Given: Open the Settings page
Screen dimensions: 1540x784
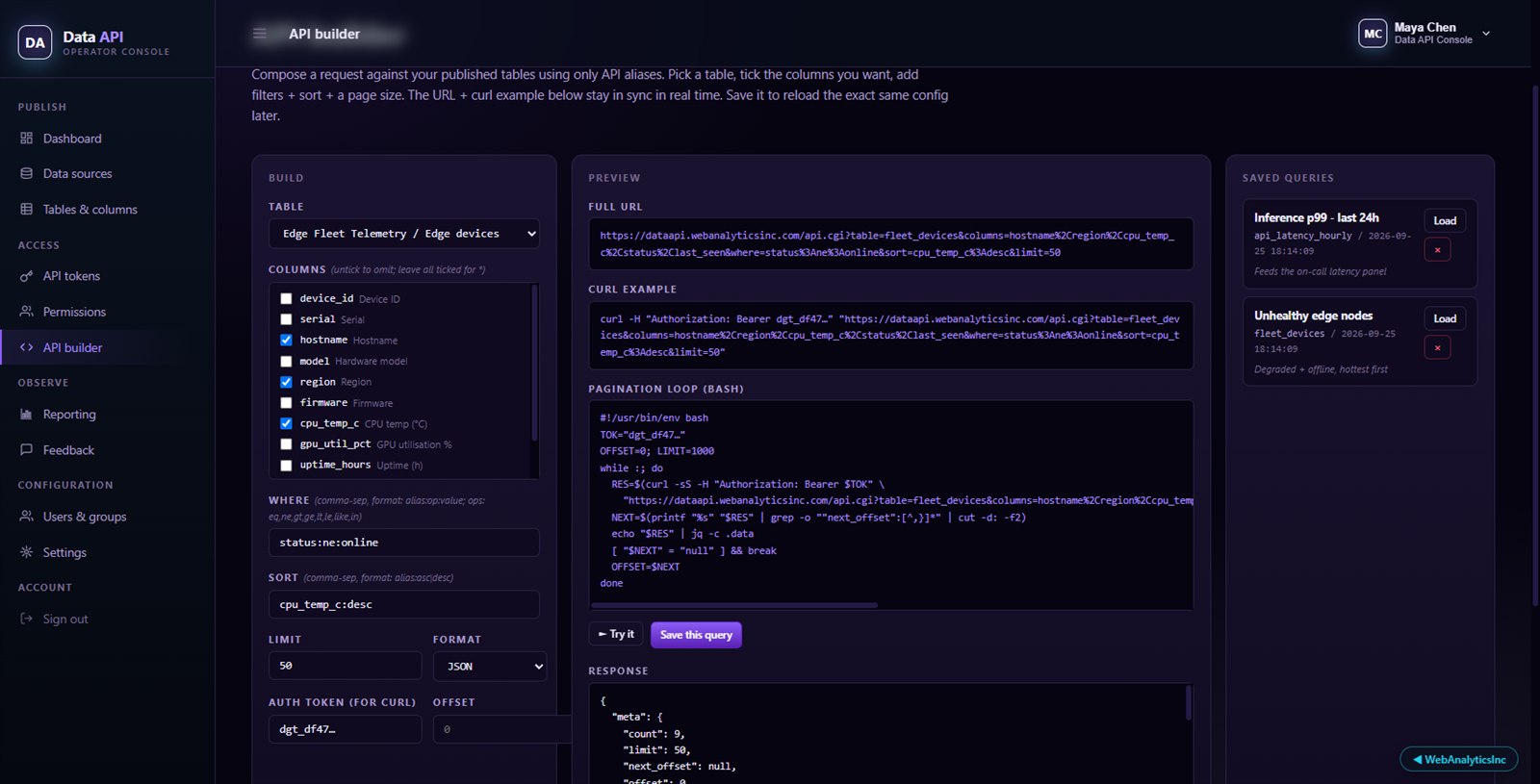Looking at the screenshot, I should 64,552.
